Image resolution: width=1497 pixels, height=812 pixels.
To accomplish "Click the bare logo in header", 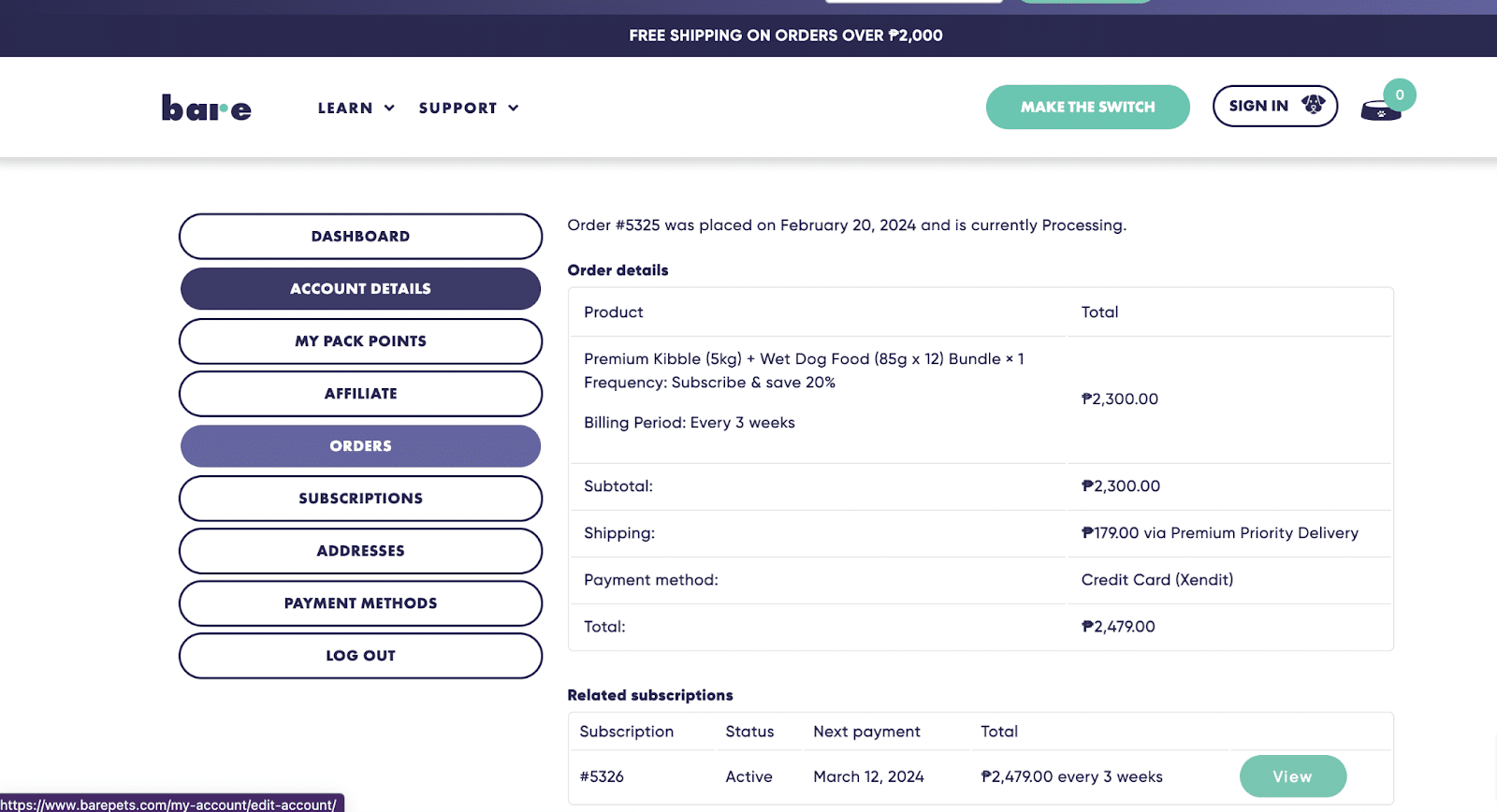I will 206,109.
